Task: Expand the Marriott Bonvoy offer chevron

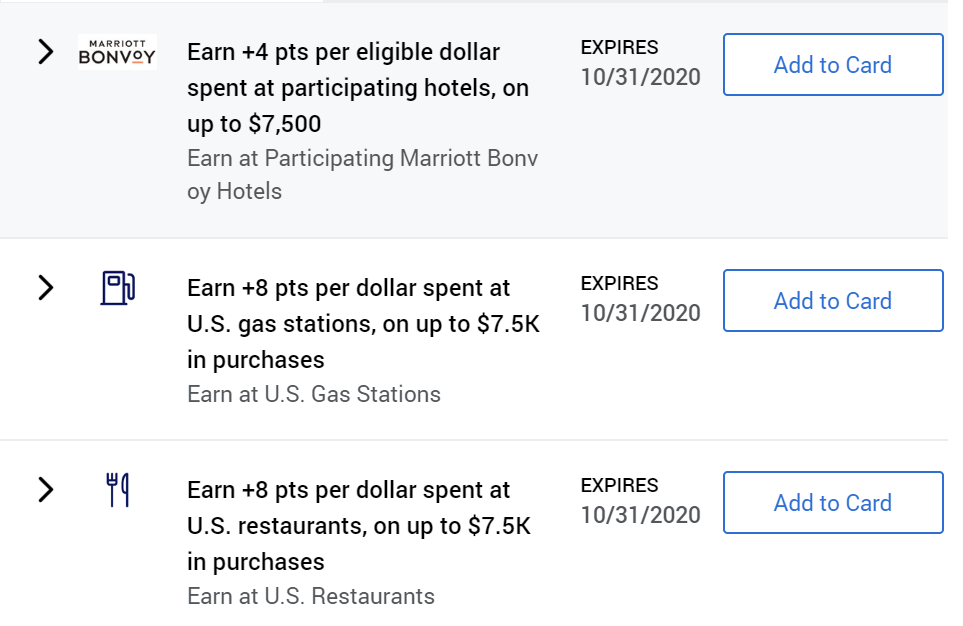Action: [x=46, y=52]
